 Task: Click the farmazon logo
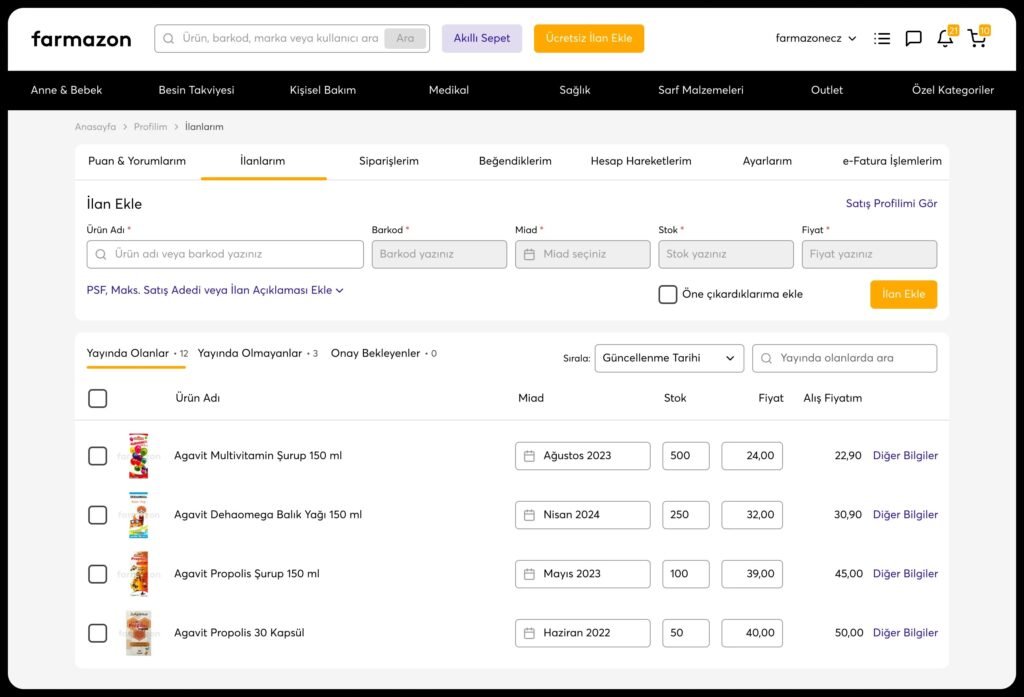(x=81, y=39)
